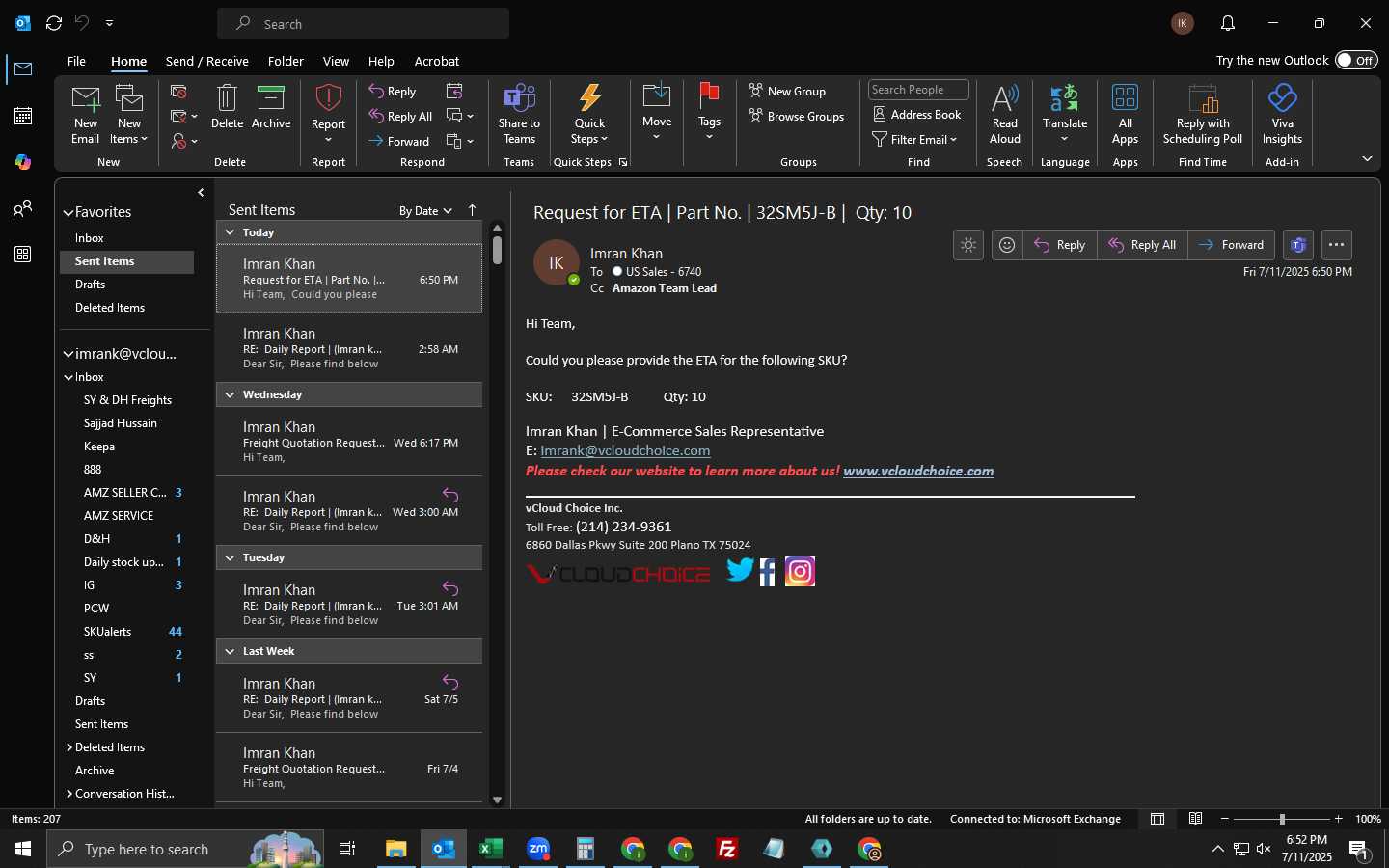This screenshot has width=1389, height=868.
Task: Start Read Aloud
Action: [x=1004, y=114]
